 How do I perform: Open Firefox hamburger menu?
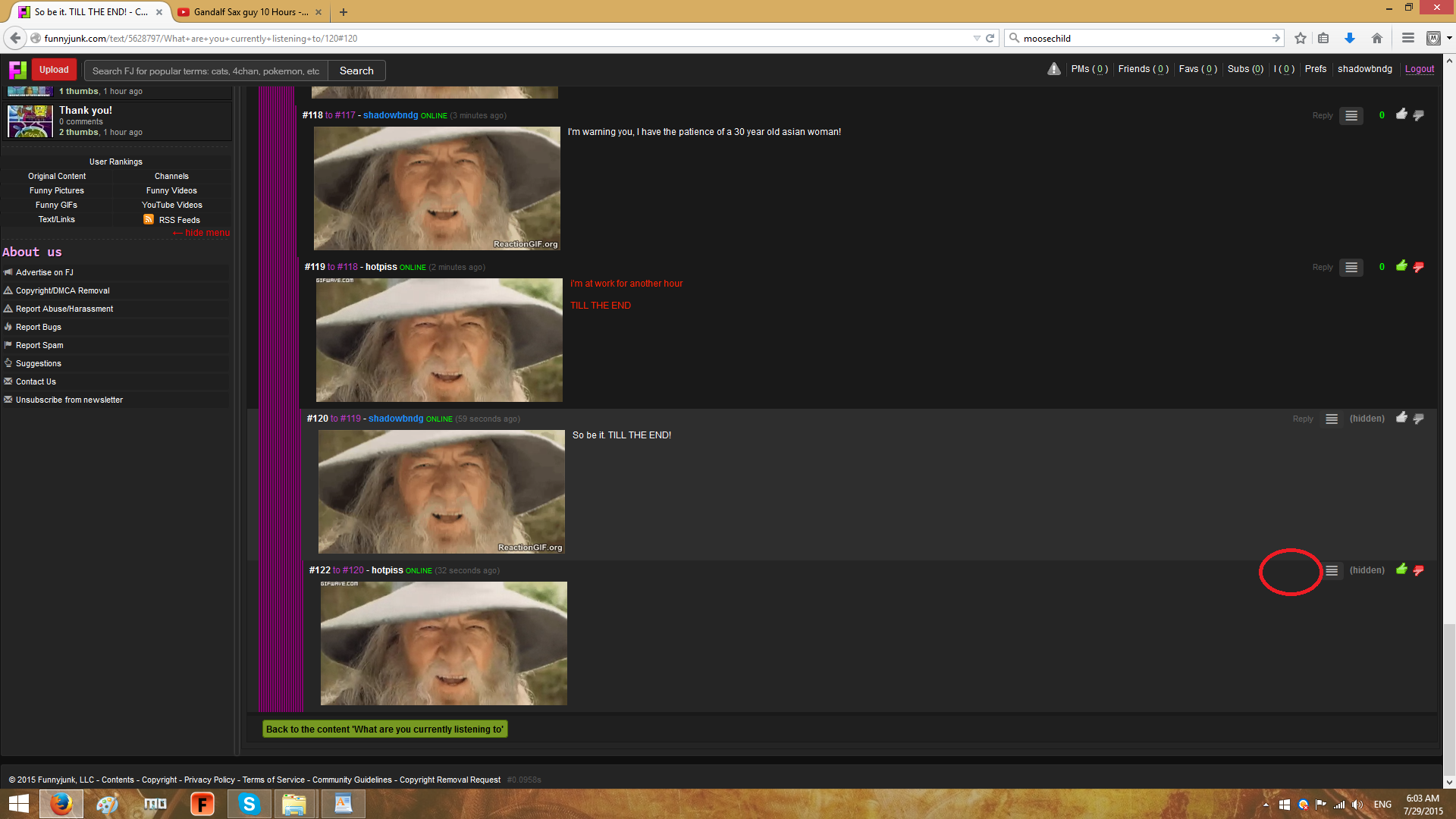click(x=1407, y=38)
